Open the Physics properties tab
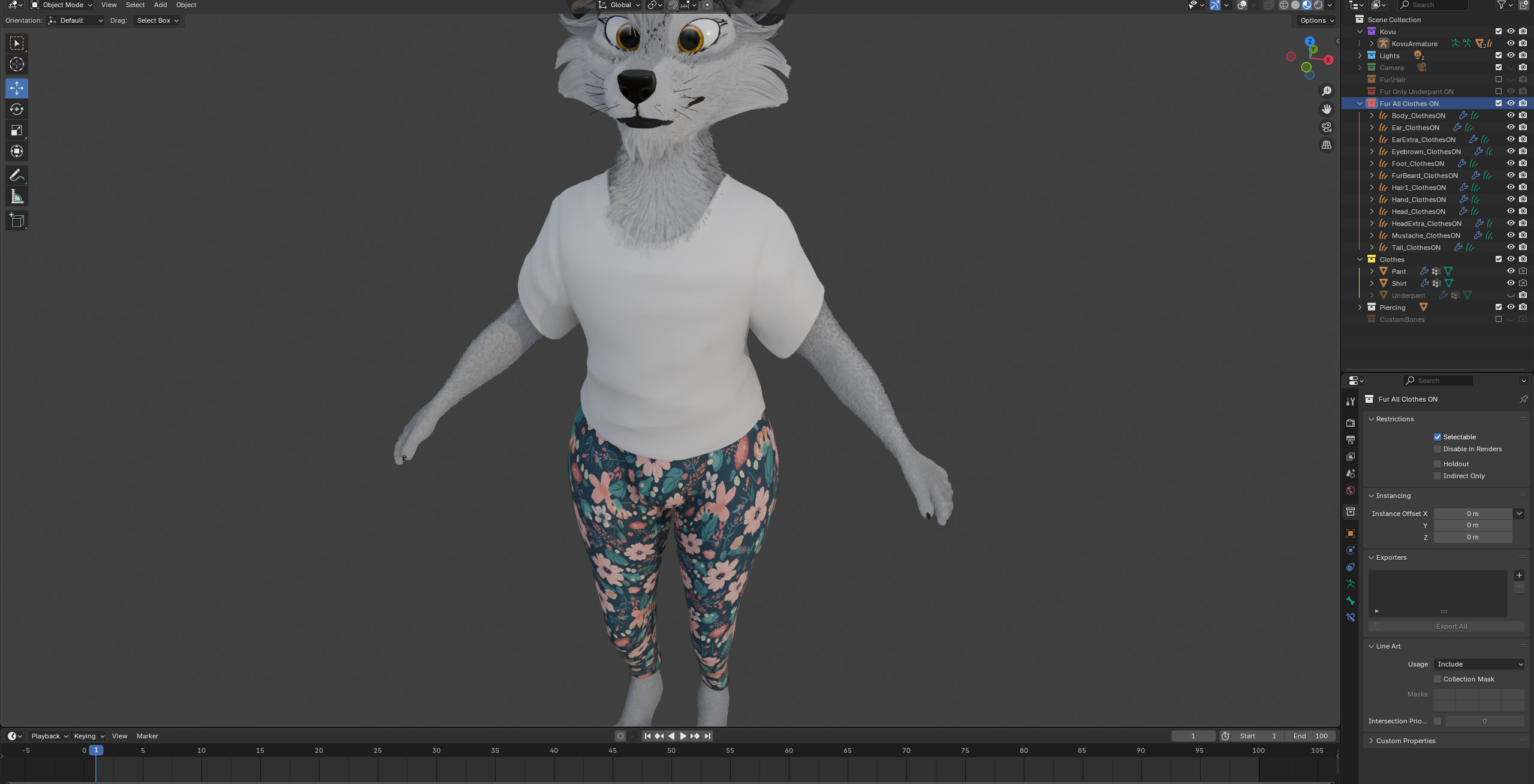Screen dimensions: 1534x784 pos(1351,550)
